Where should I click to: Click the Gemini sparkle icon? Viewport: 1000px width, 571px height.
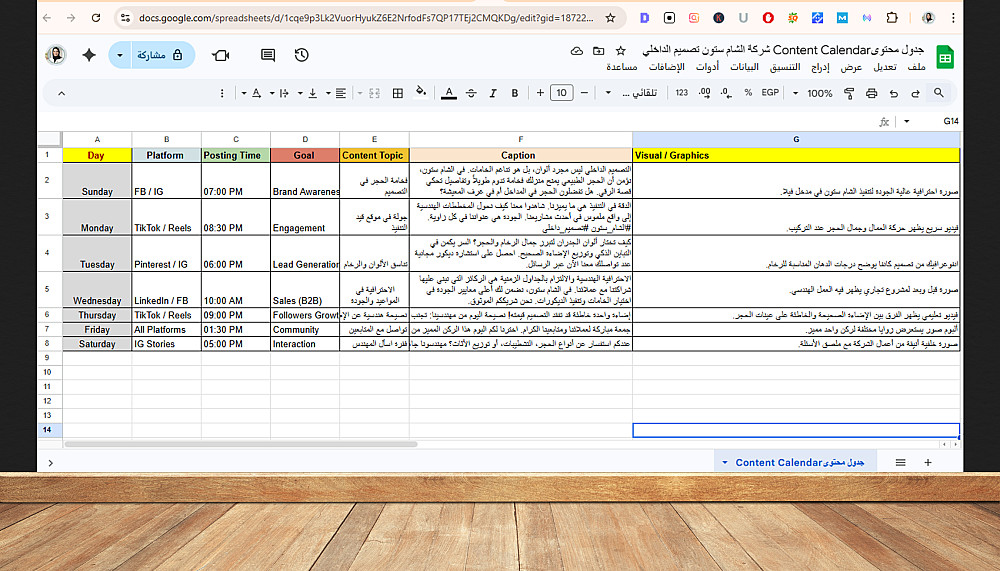click(89, 56)
